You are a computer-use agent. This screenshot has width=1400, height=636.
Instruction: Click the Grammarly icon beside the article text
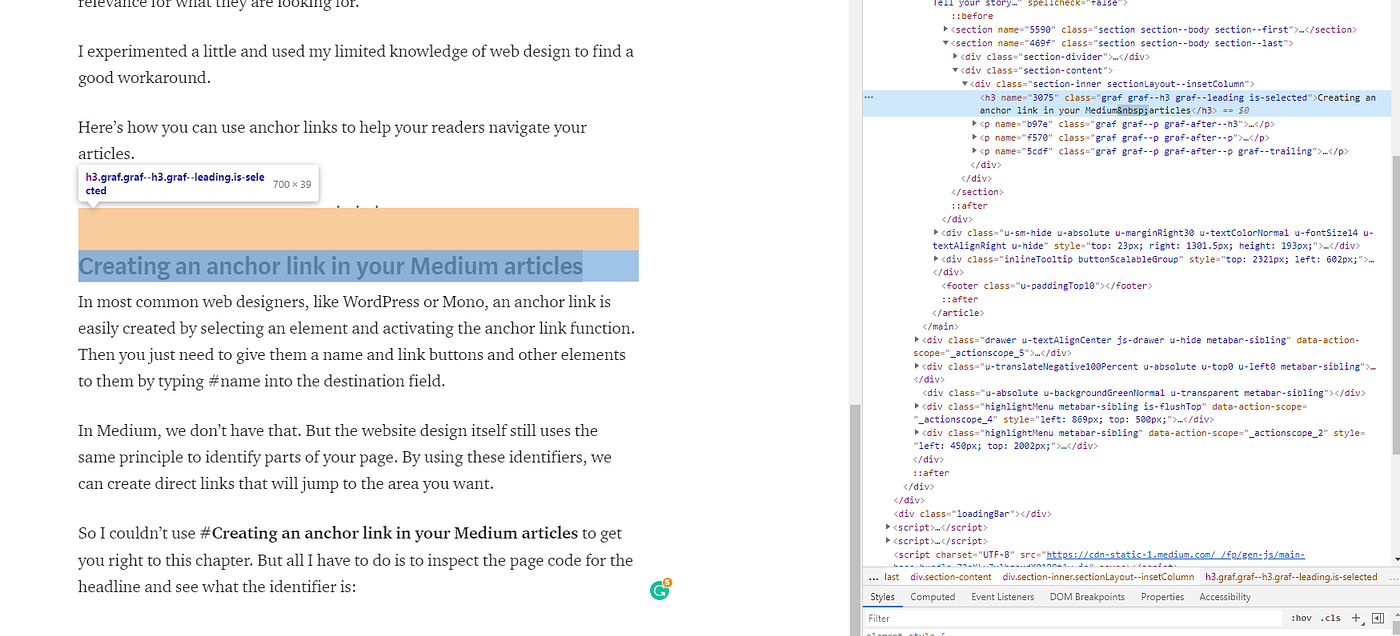tap(660, 590)
